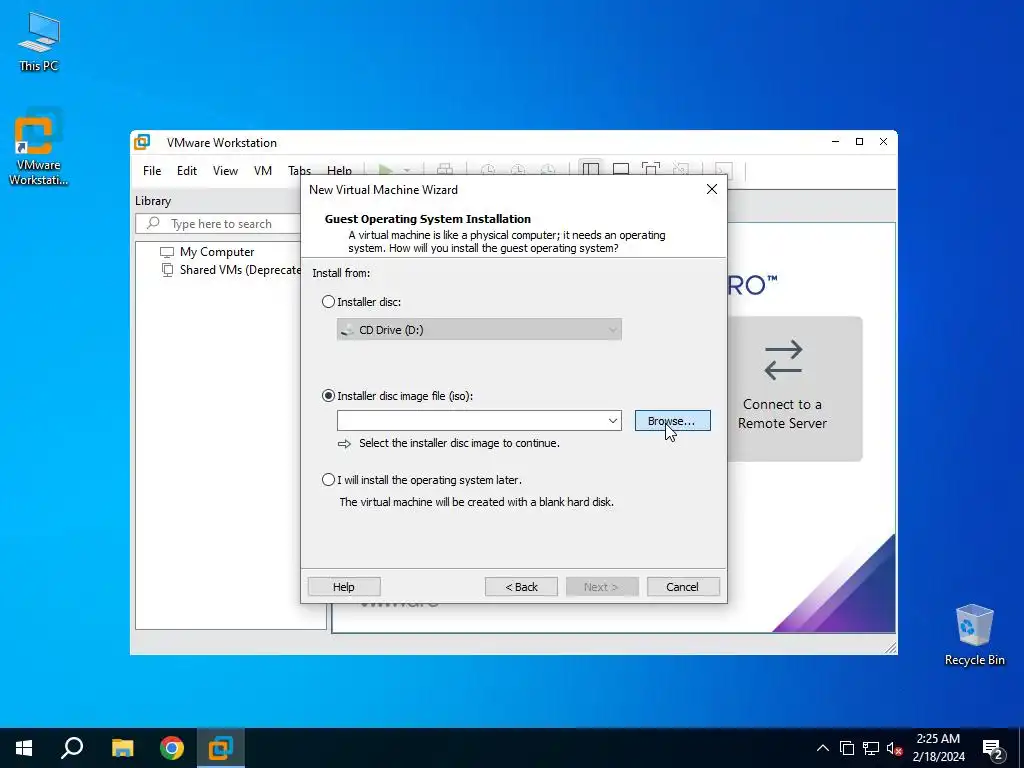Click the Help button in the wizard
The width and height of the screenshot is (1024, 768).
(x=344, y=586)
